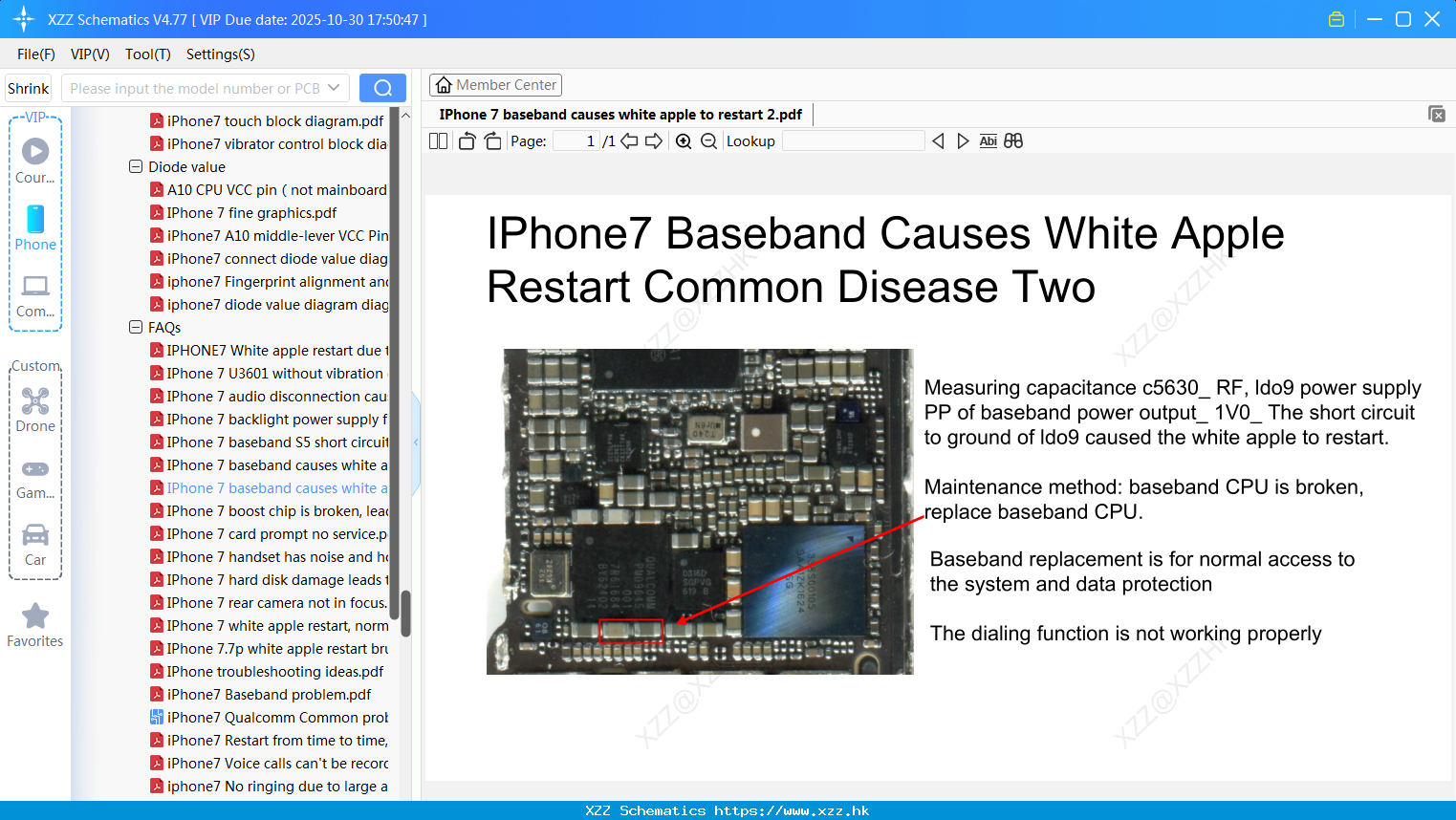This screenshot has width=1456, height=820.
Task: Open iPhone7 Qualcomm Common problem file
Action: coord(270,717)
